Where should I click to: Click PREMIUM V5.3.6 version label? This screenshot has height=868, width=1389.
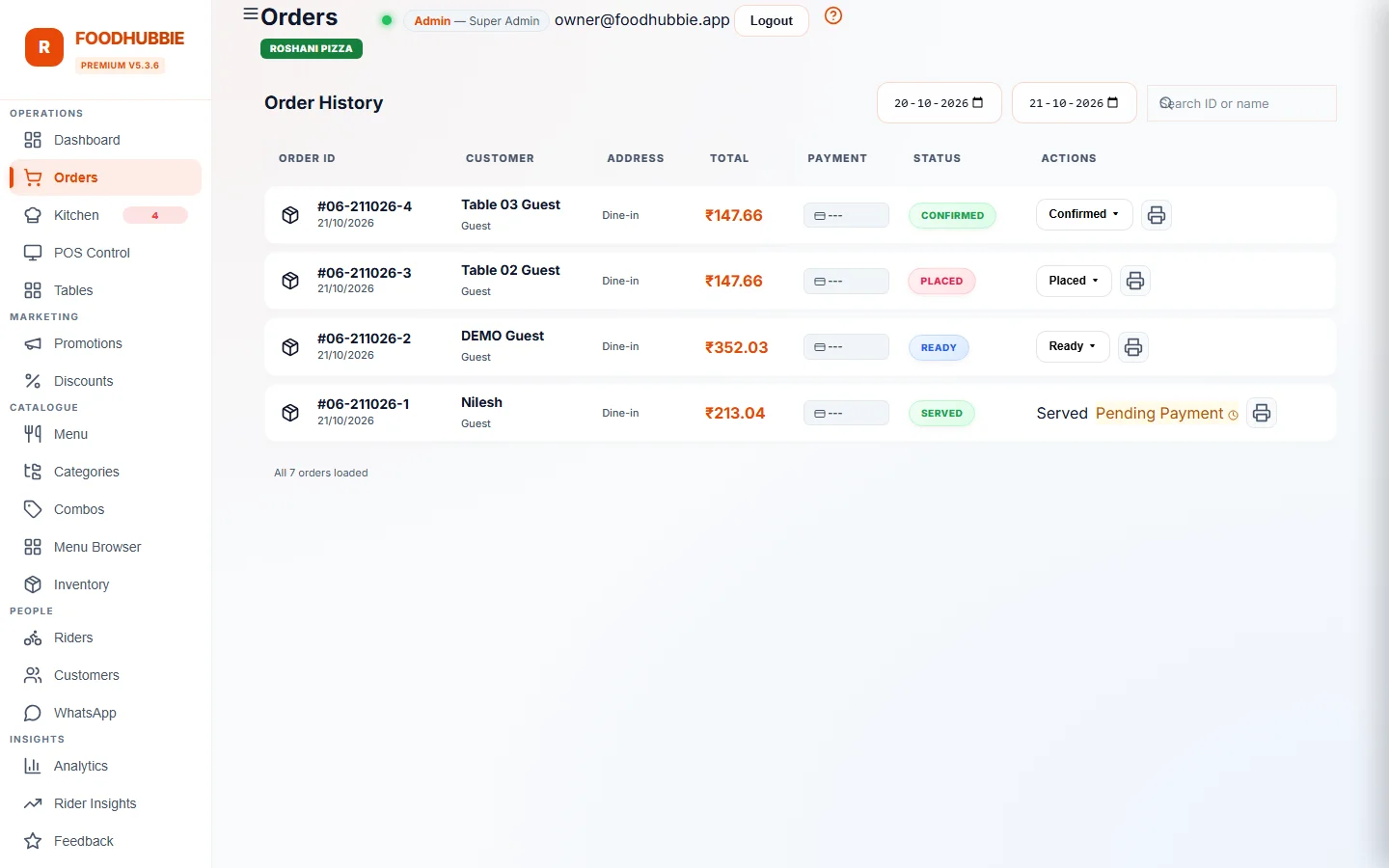121,66
